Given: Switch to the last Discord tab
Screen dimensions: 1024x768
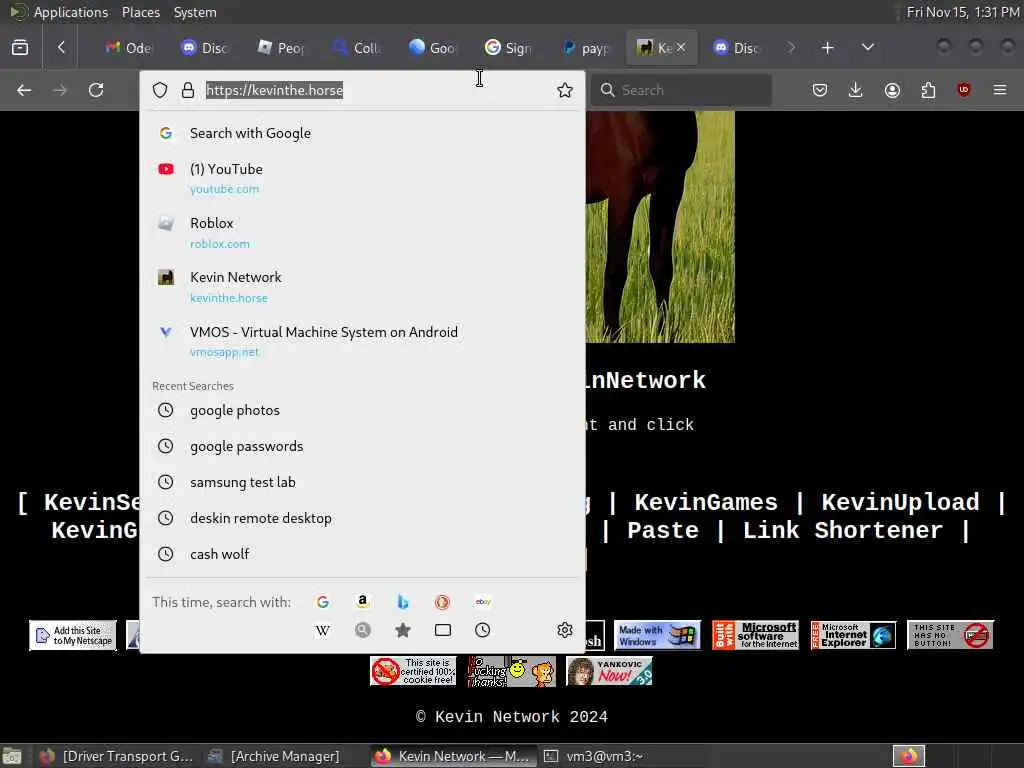Looking at the screenshot, I should tap(737, 48).
